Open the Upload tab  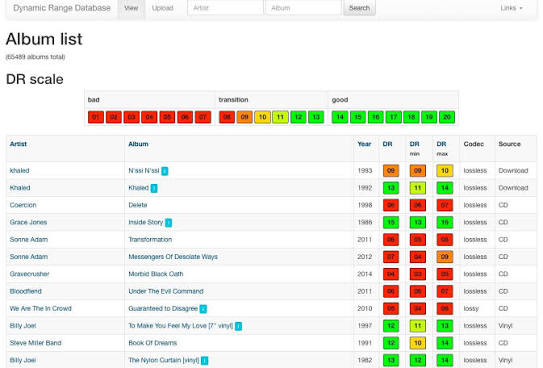(x=162, y=8)
